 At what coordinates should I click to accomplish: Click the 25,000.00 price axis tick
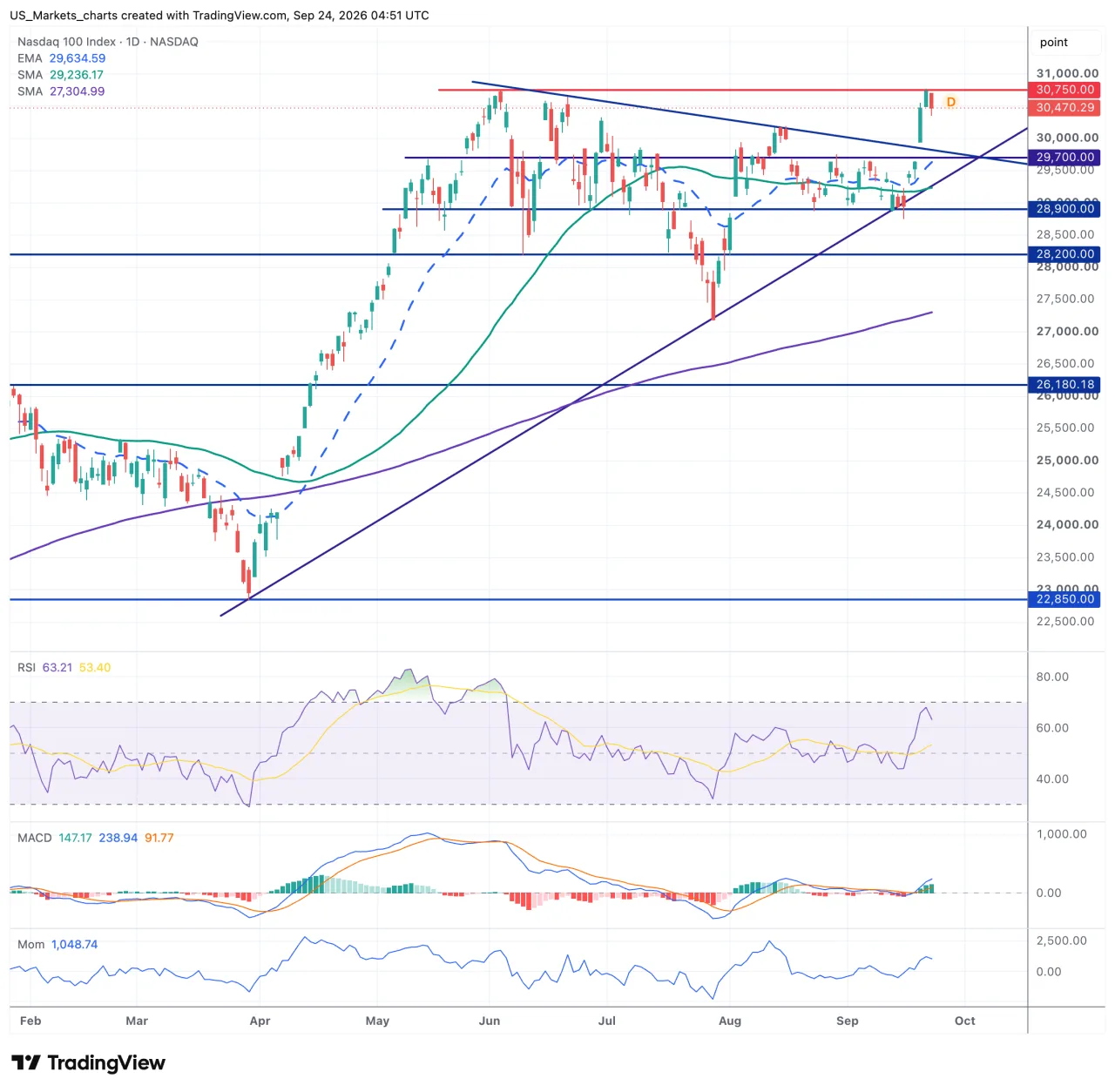coord(1067,461)
